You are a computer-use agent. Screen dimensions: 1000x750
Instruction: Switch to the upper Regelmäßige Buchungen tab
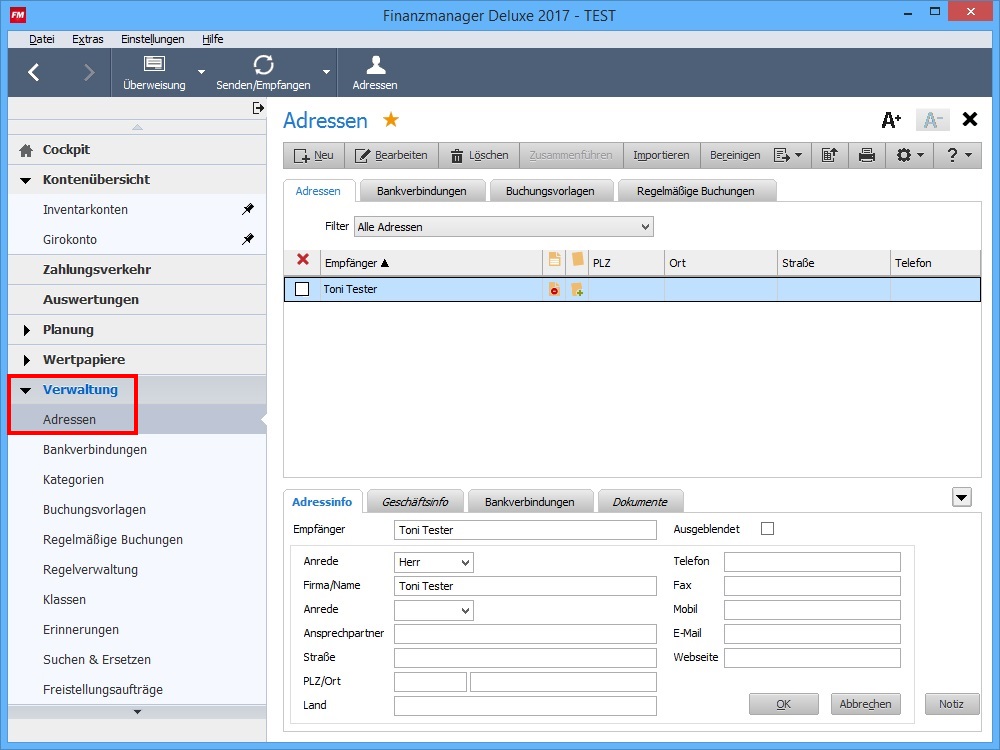695,191
